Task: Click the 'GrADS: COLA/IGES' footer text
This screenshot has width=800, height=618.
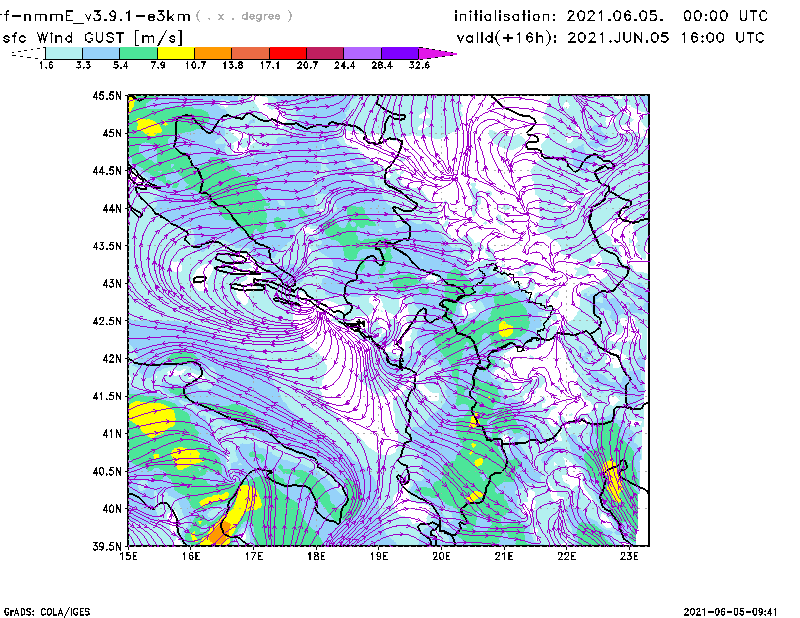Action: click(47, 612)
